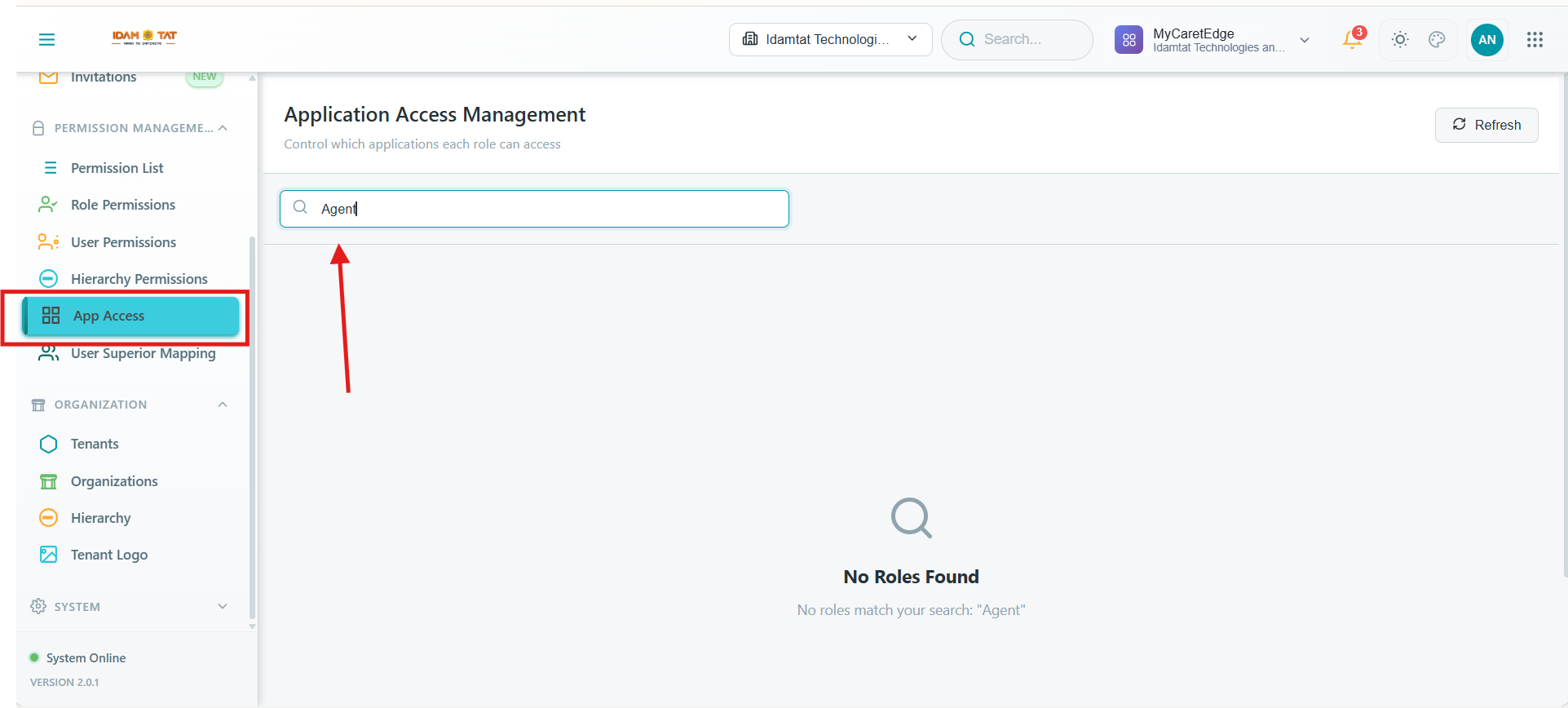Viewport: 1568px width, 708px height.
Task: Click the search icon in role filter
Action: pyautogui.click(x=300, y=207)
